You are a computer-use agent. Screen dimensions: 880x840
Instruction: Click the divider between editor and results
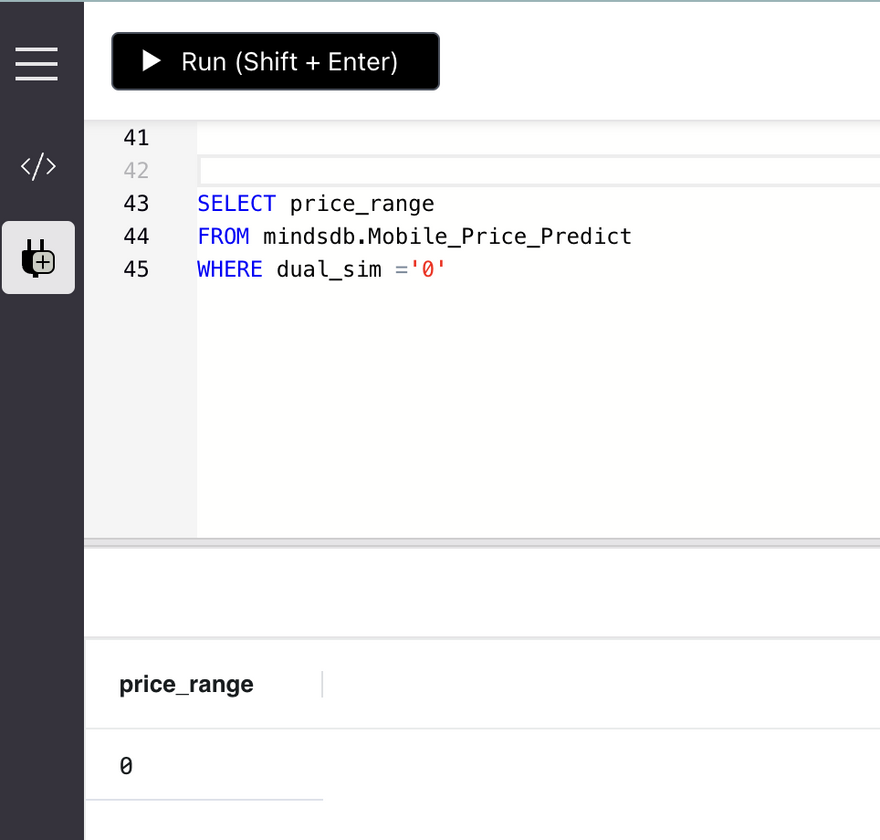tap(482, 543)
